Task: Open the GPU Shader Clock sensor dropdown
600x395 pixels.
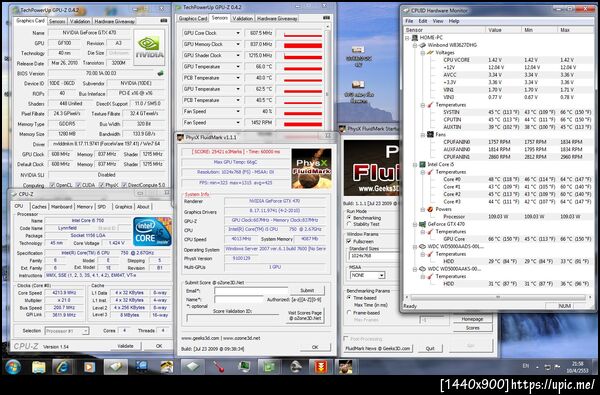Action: [238, 55]
